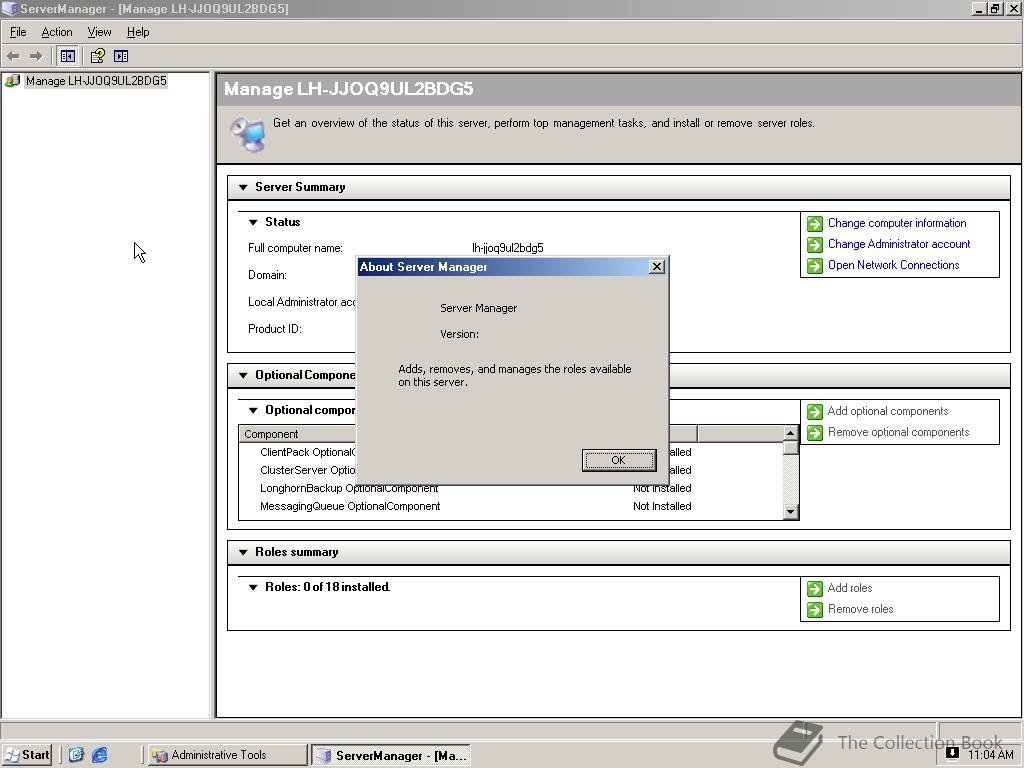
Task: Open the Start menu
Action: [26, 755]
